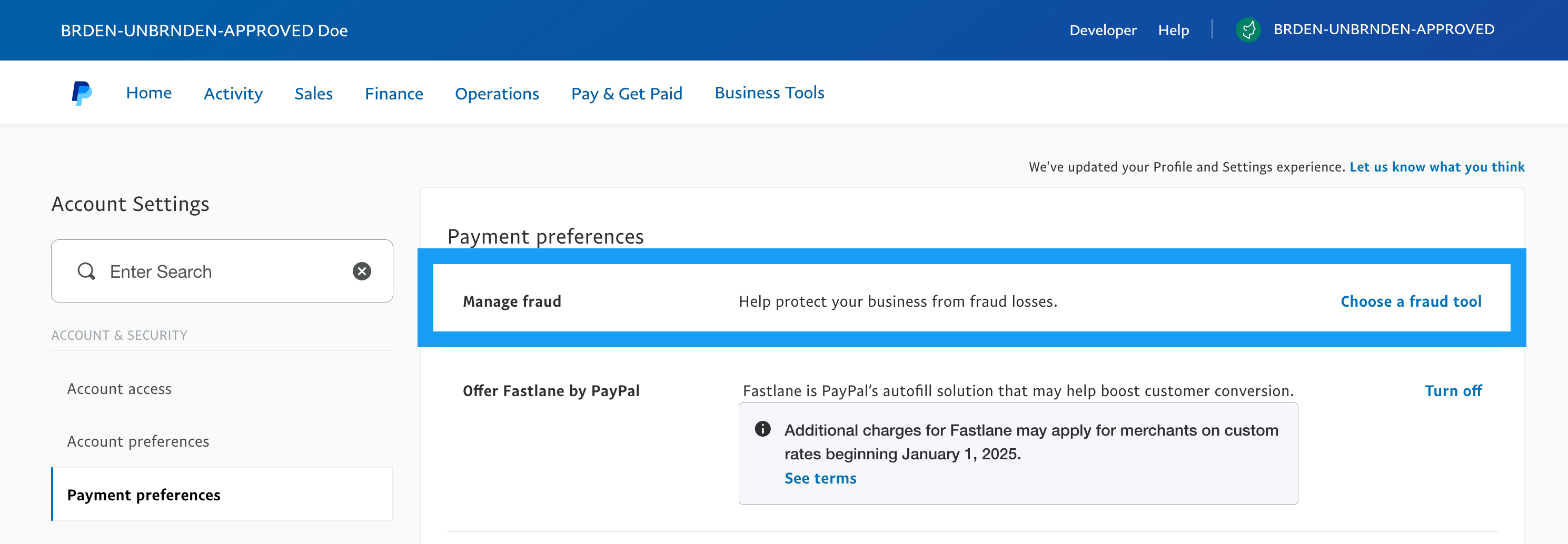
Task: Go to the Sales menu
Action: 313,94
